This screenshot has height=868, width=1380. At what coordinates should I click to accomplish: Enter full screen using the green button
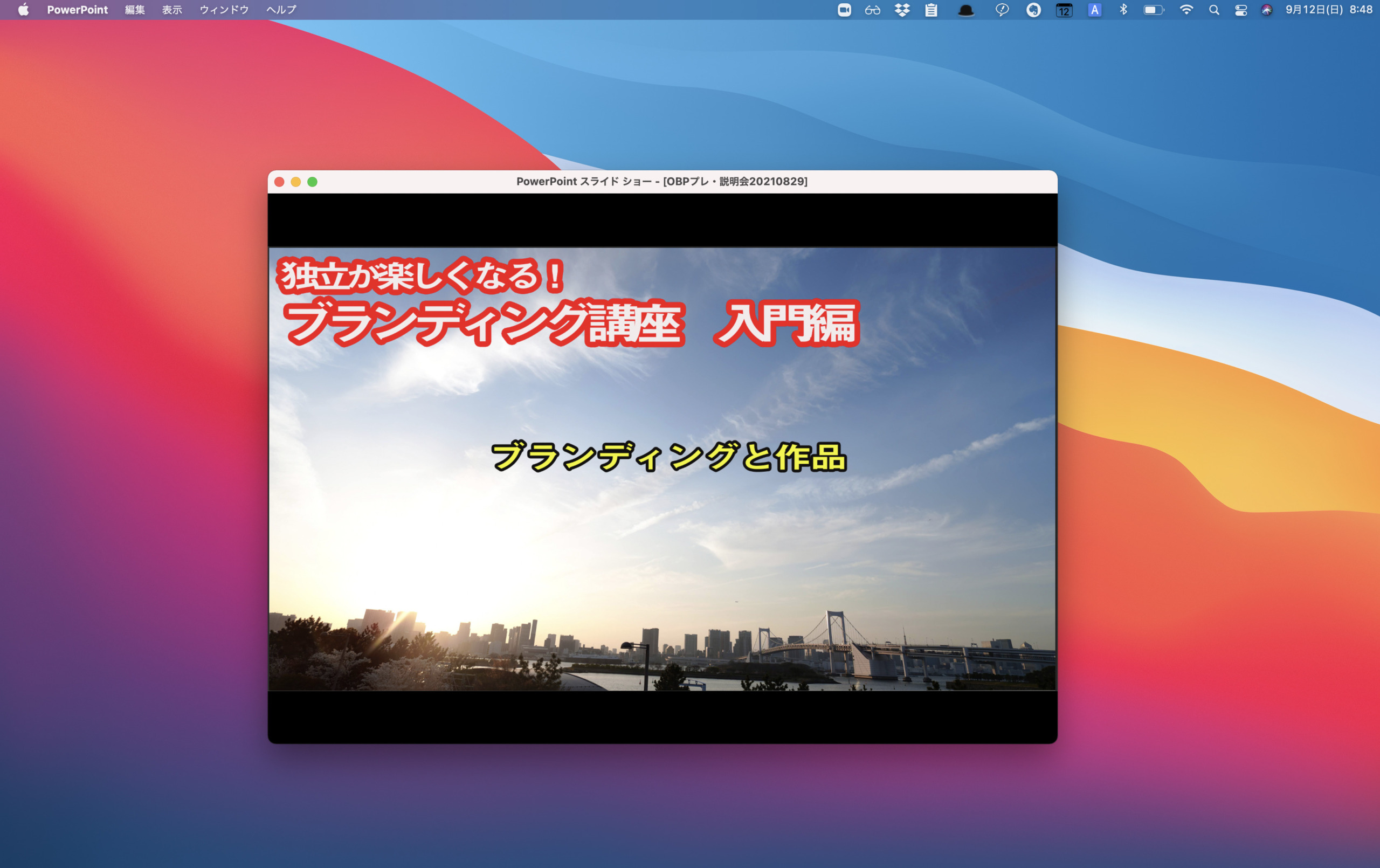point(312,182)
